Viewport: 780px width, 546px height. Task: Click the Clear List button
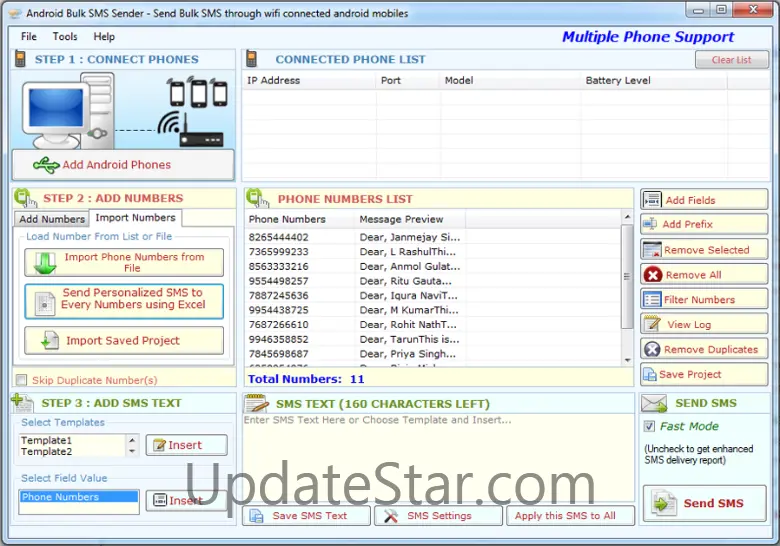click(731, 60)
